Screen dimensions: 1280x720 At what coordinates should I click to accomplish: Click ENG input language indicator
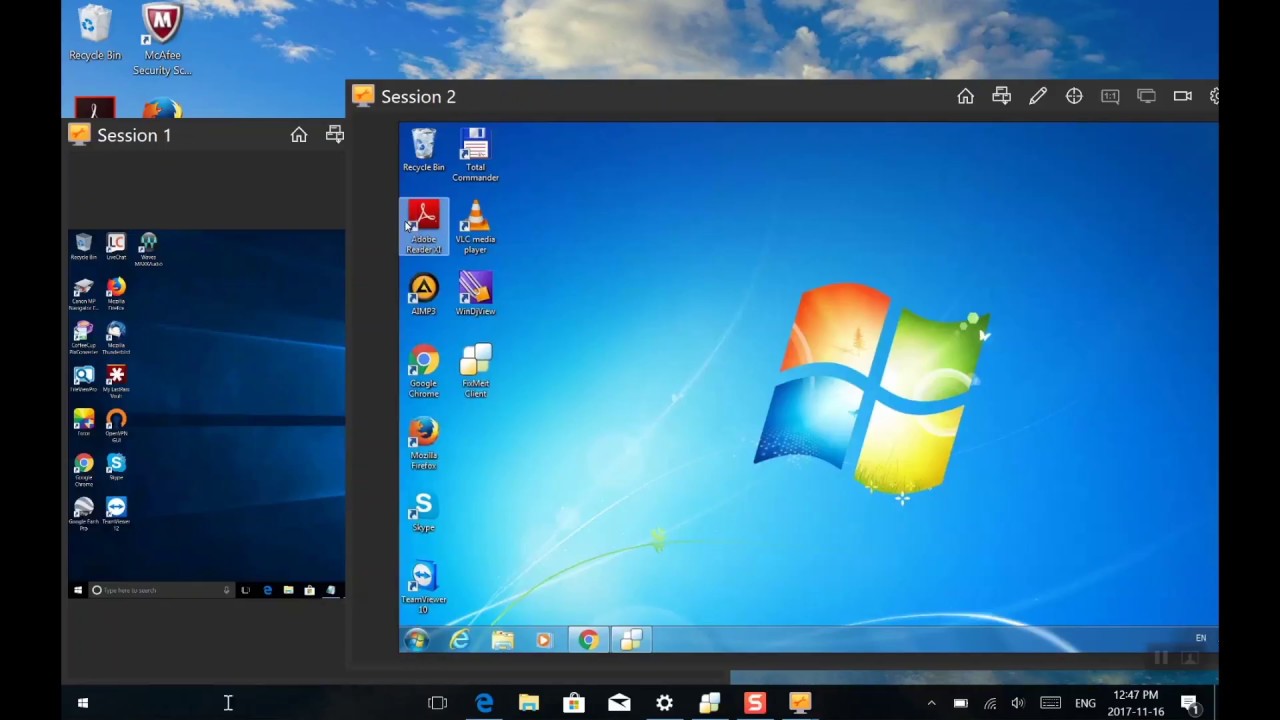(x=1085, y=704)
